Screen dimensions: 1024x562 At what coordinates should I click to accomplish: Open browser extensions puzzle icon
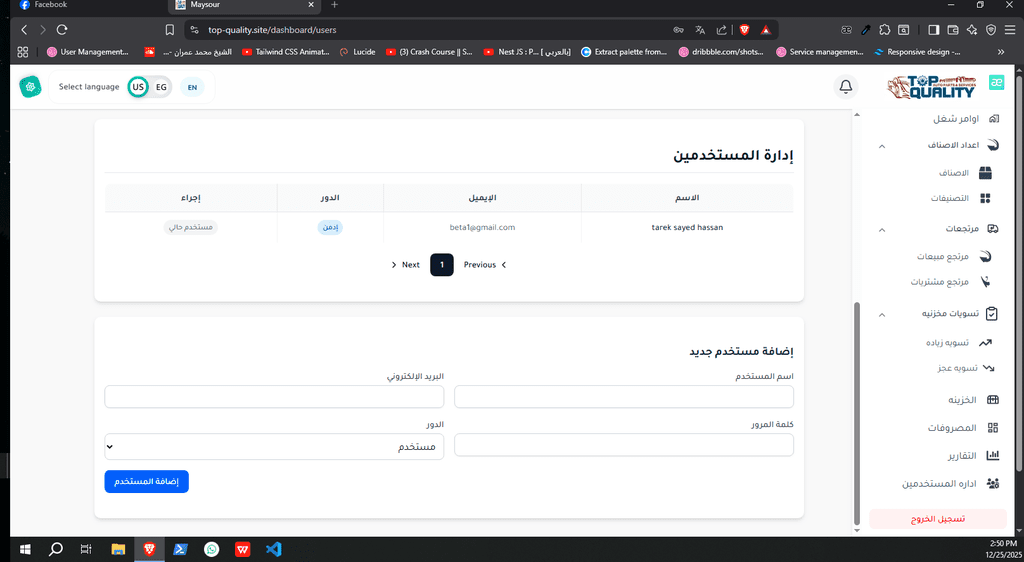[x=885, y=30]
